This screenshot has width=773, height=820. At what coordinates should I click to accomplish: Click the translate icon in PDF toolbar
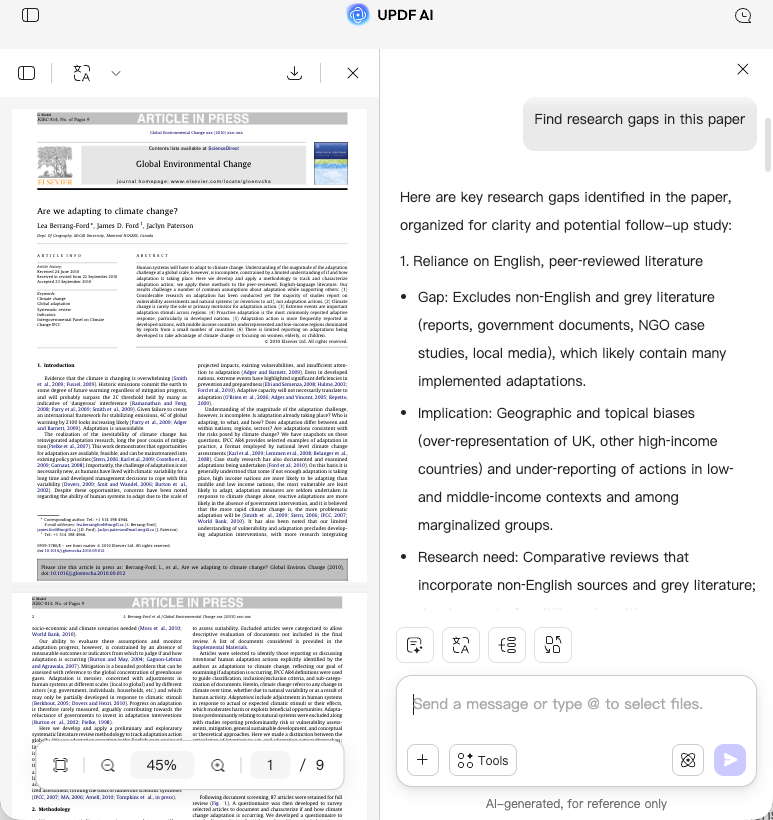point(82,73)
